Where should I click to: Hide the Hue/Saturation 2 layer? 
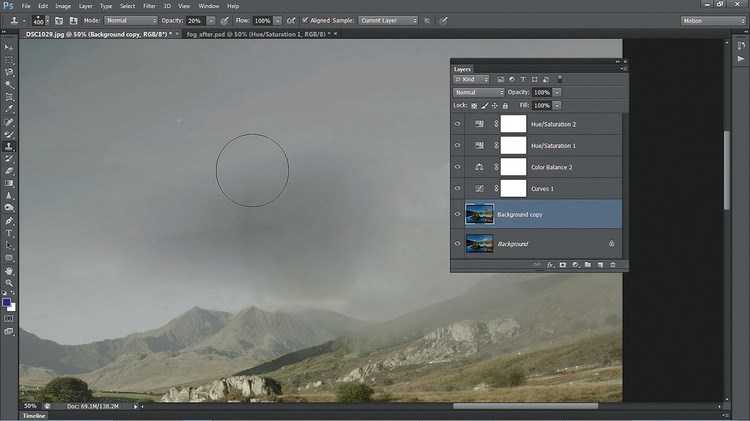pos(458,125)
